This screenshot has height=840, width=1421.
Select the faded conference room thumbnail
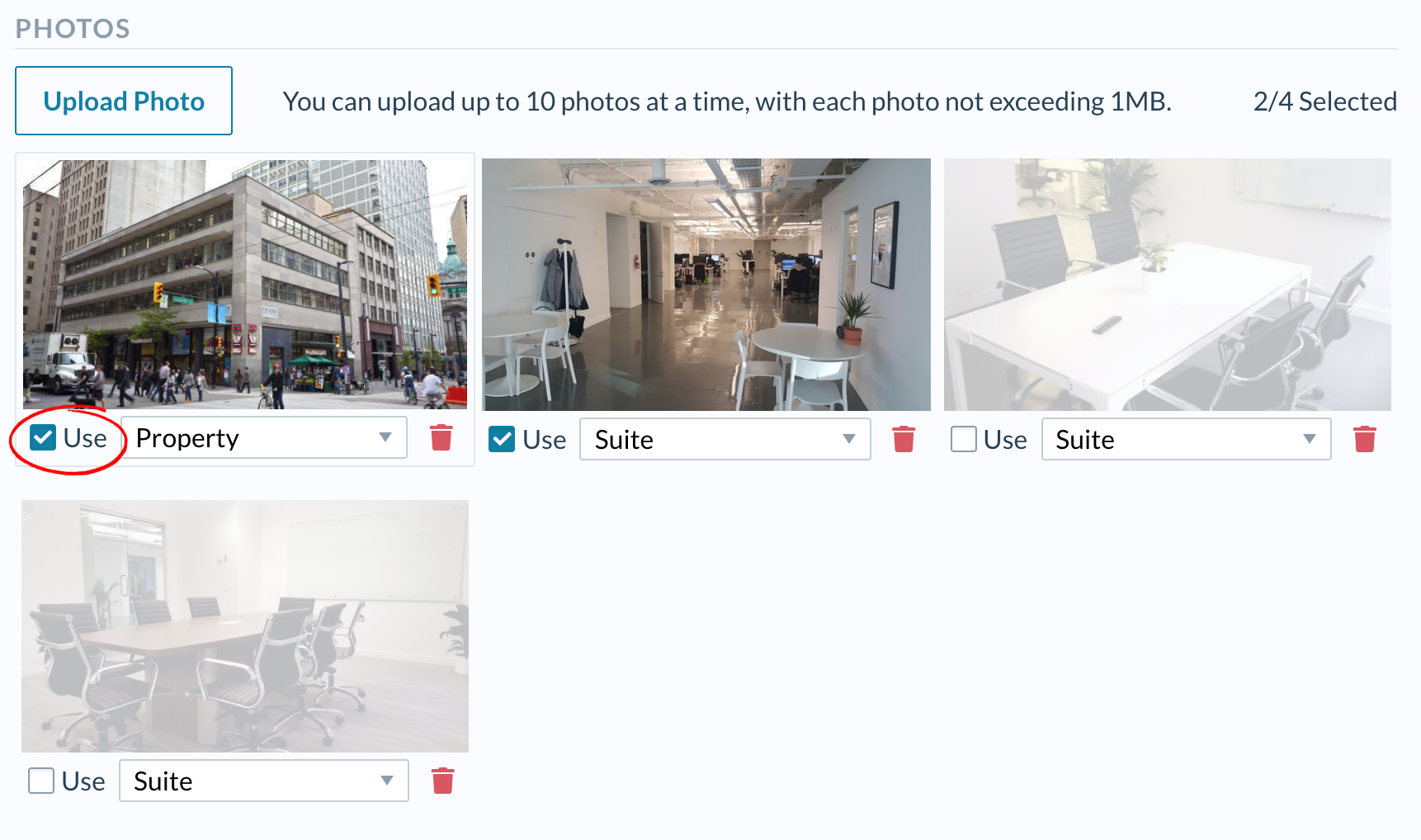(245, 626)
